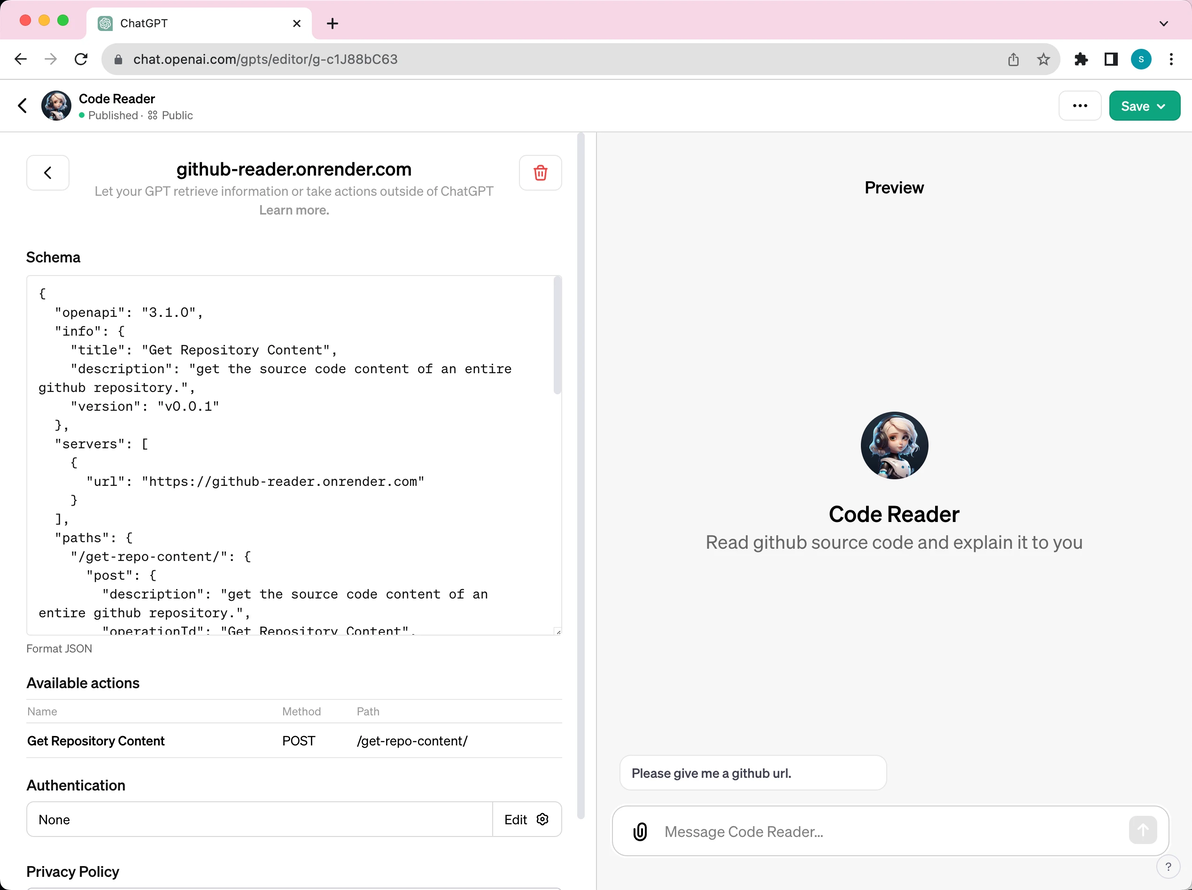Click Format JSON below schema box
Viewport: 1192px width, 890px height.
coord(59,648)
